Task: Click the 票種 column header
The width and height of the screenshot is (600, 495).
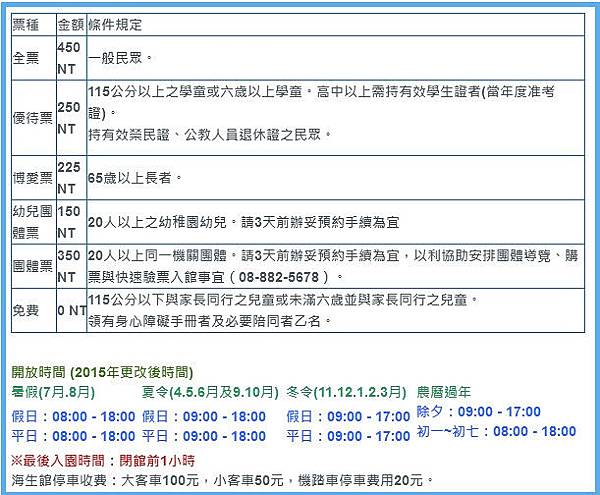Action: (34, 25)
